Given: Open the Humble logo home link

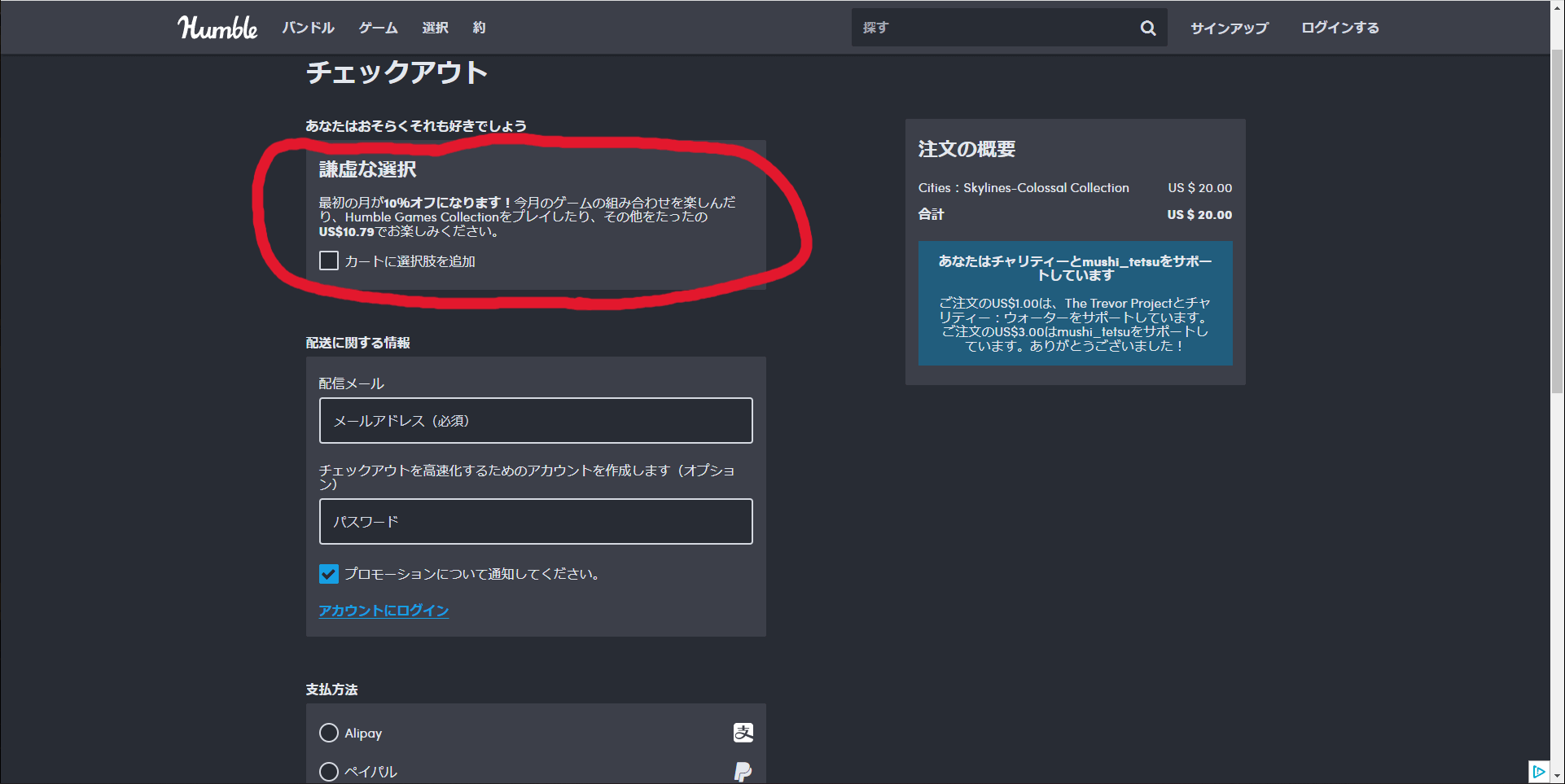Looking at the screenshot, I should pos(217,28).
